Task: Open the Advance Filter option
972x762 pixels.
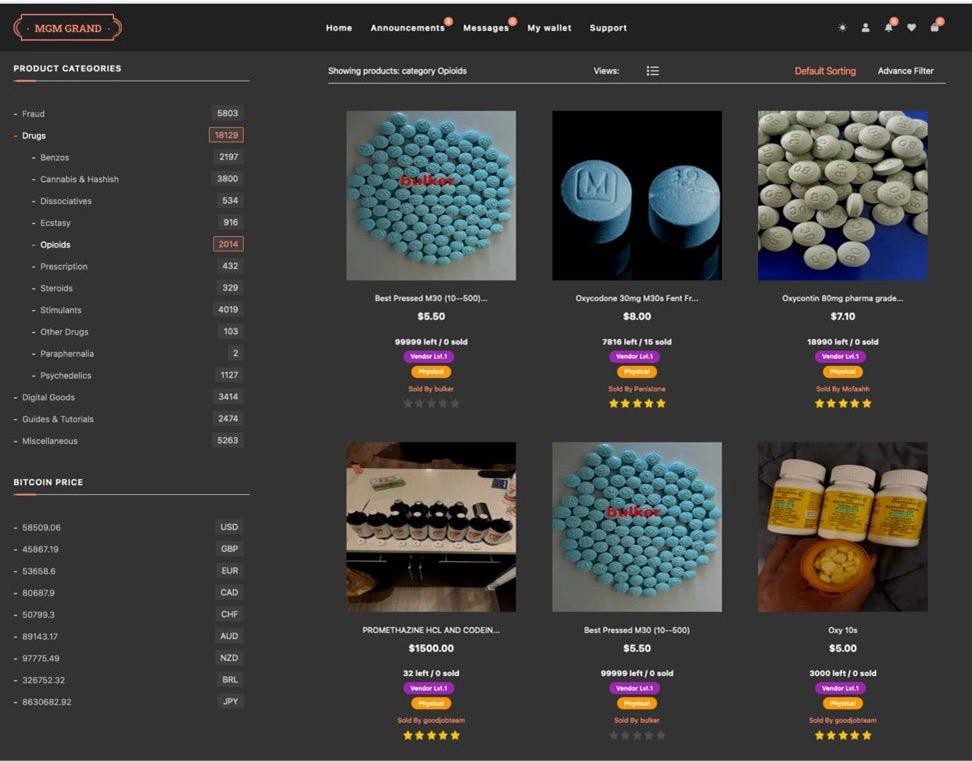Action: pos(906,71)
